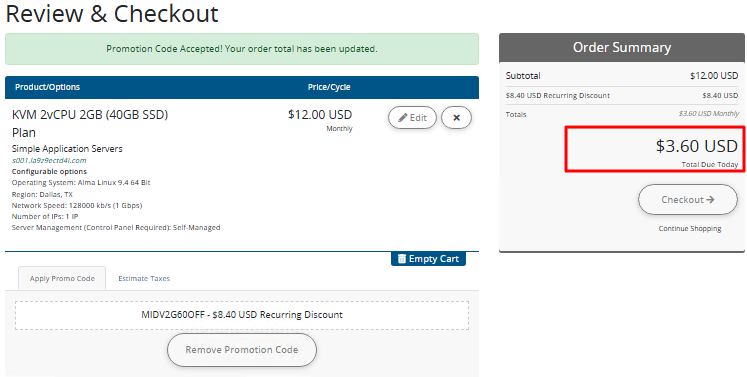Click the Edit button text
The image size is (747, 377).
pos(418,118)
